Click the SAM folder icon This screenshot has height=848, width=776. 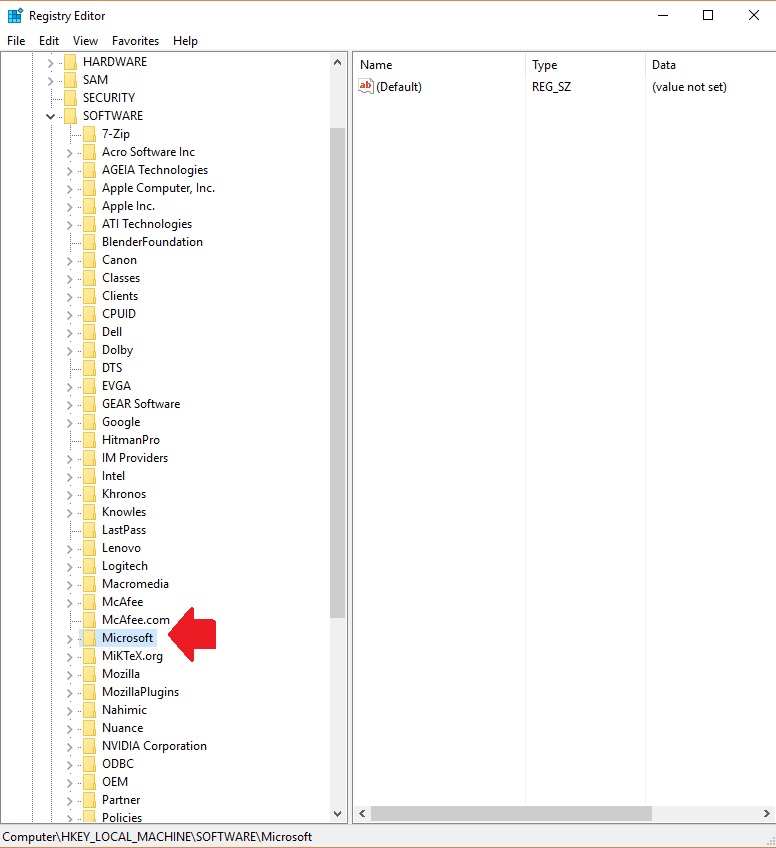pos(70,80)
